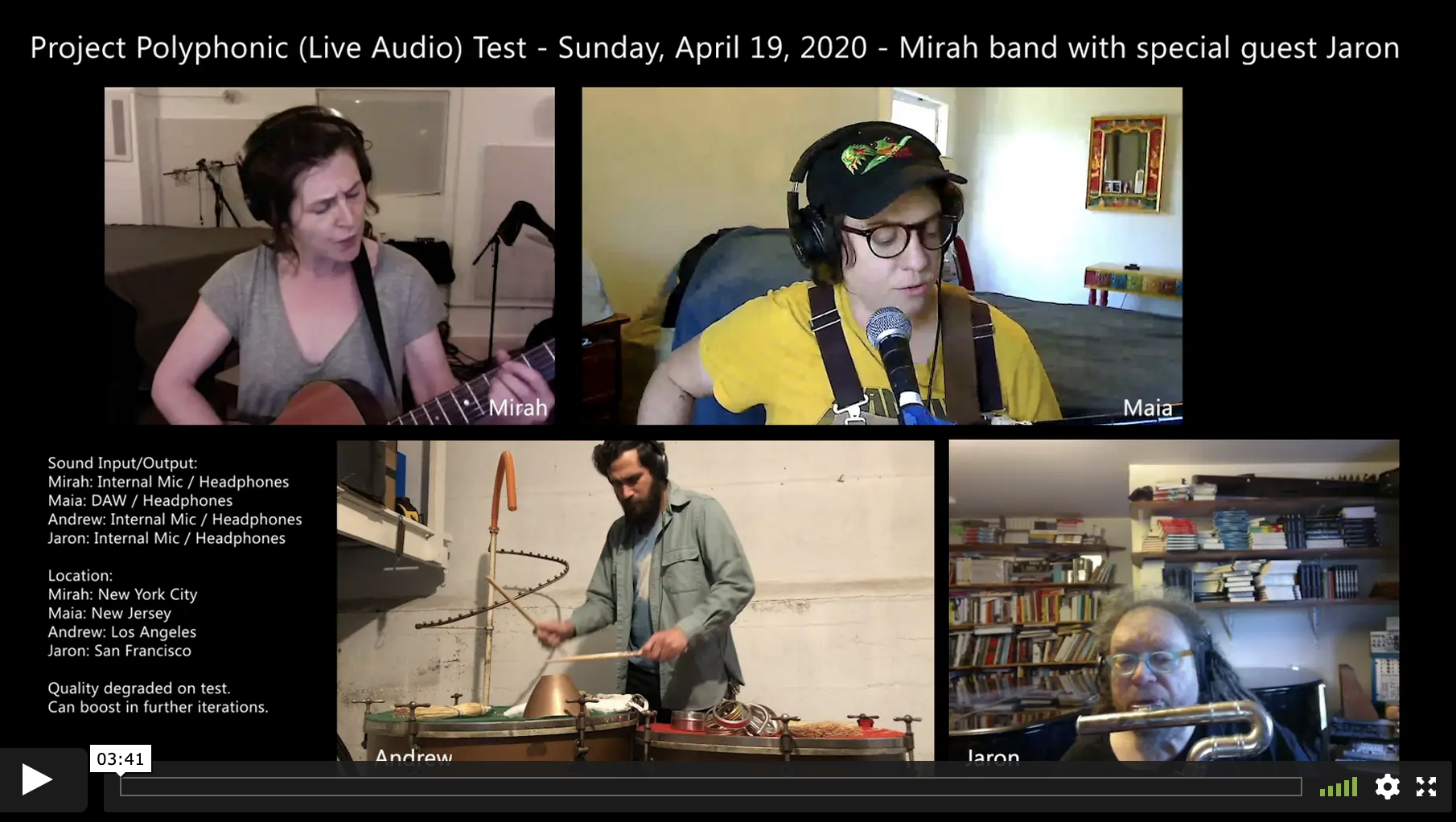
Task: Click Maia's video panel with microphone
Action: click(x=882, y=256)
